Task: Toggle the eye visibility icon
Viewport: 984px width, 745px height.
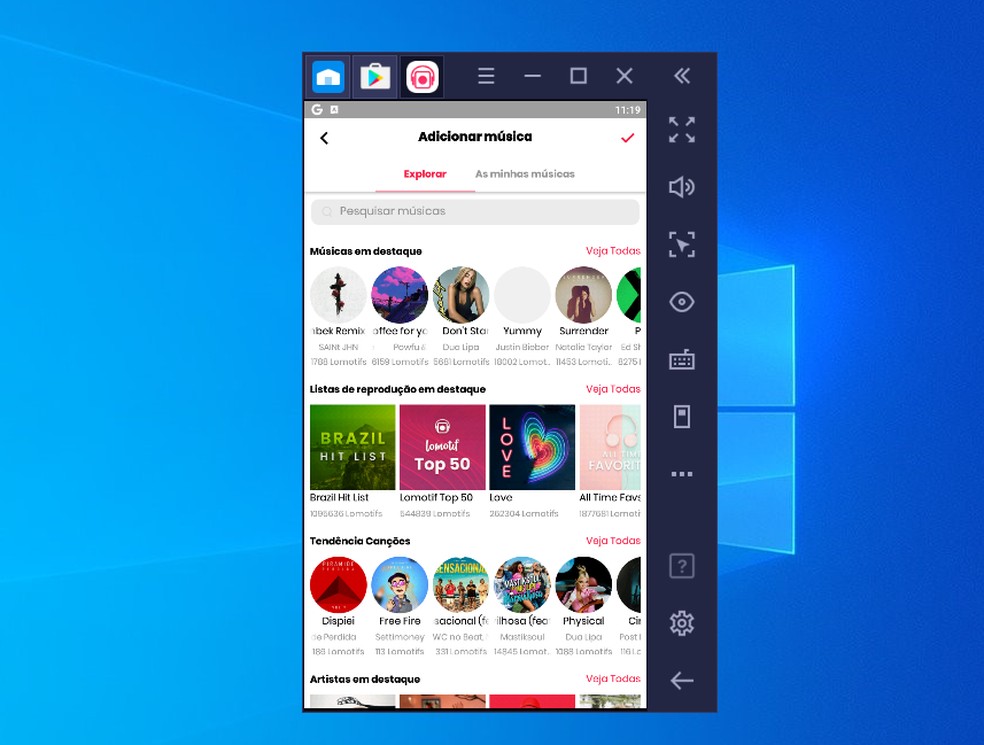Action: click(x=681, y=301)
